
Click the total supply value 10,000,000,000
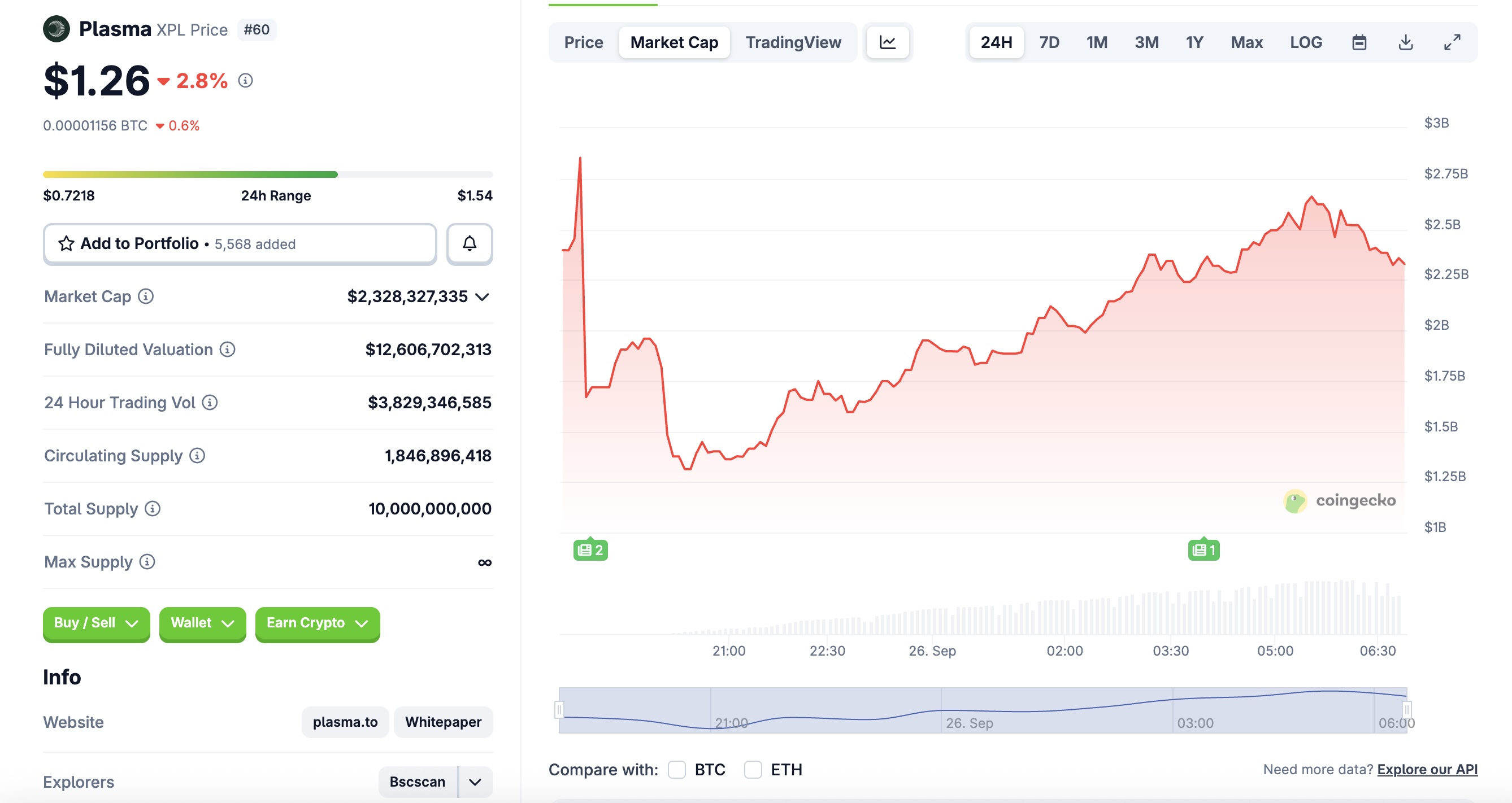[430, 509]
